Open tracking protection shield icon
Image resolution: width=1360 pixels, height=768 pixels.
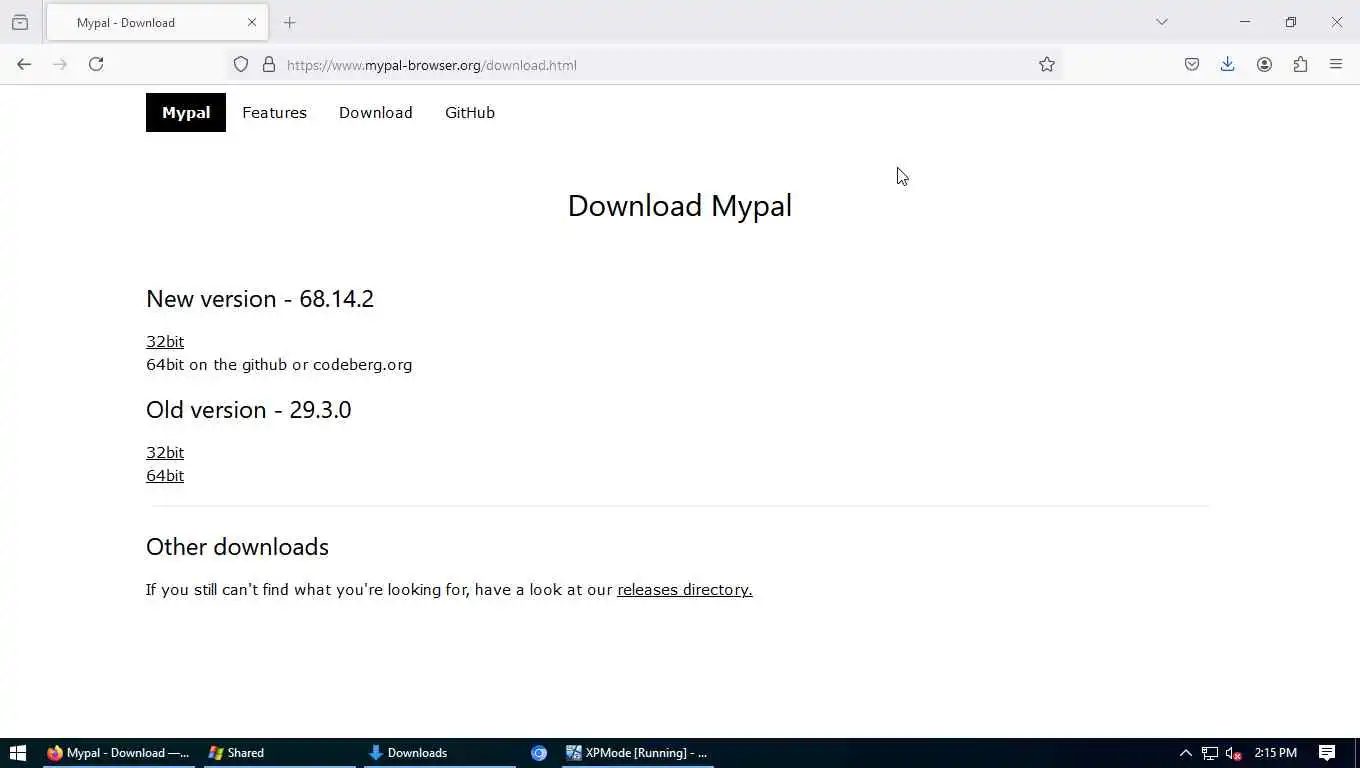[x=241, y=65]
